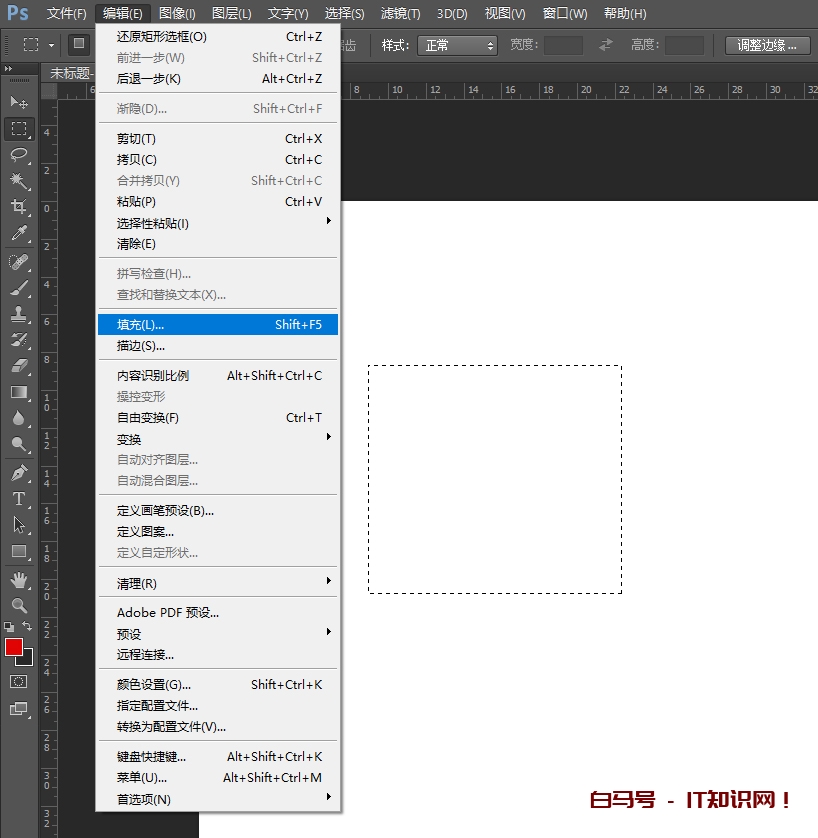Click the 调整边缘... (Refine Edge) button
This screenshot has height=838, width=818.
pyautogui.click(x=767, y=45)
